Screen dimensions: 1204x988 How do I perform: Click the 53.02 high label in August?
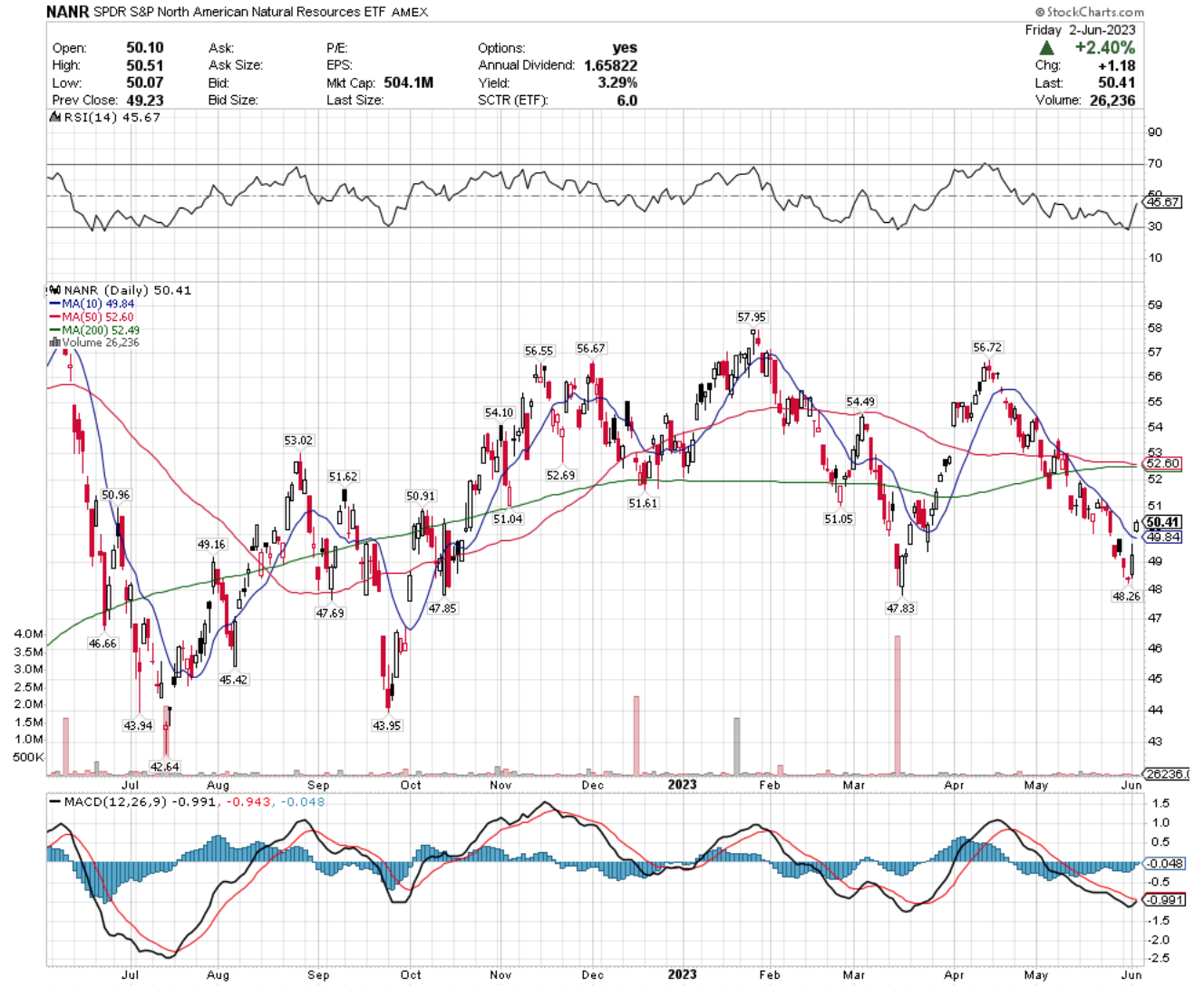(298, 441)
